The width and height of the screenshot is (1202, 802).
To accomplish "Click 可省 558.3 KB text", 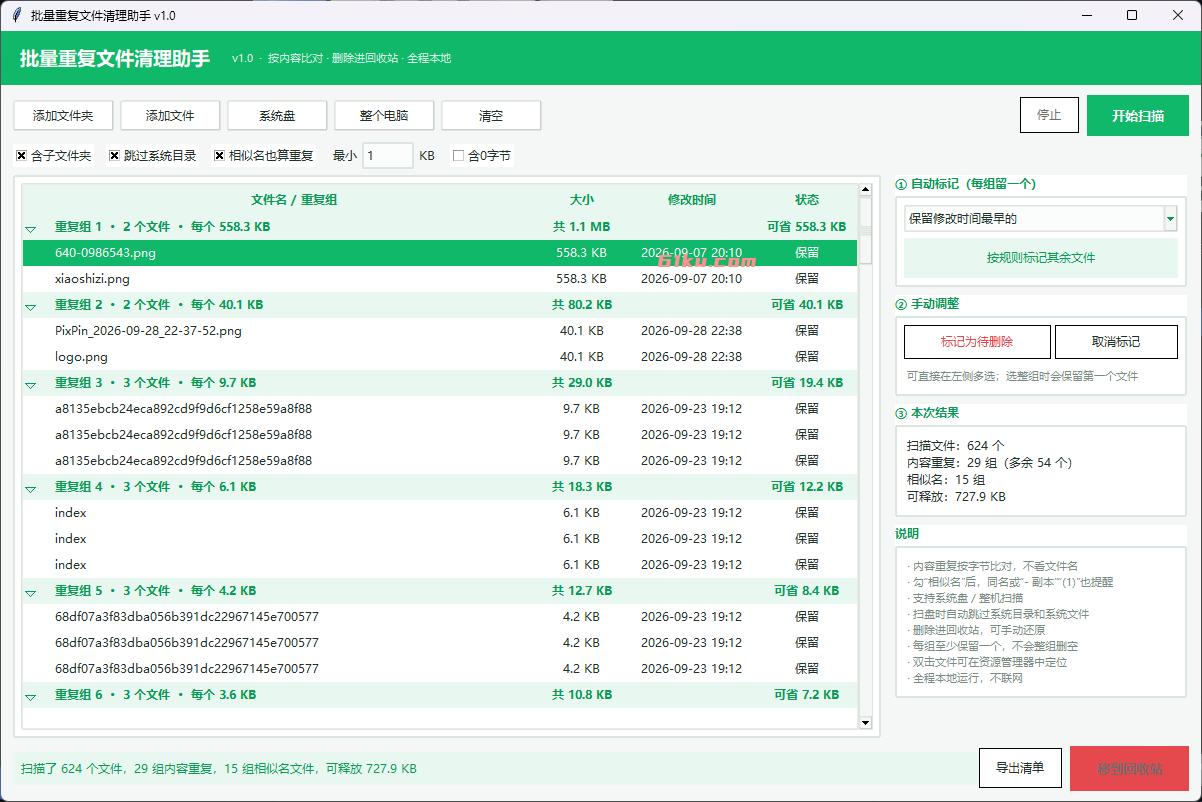I will 807,227.
